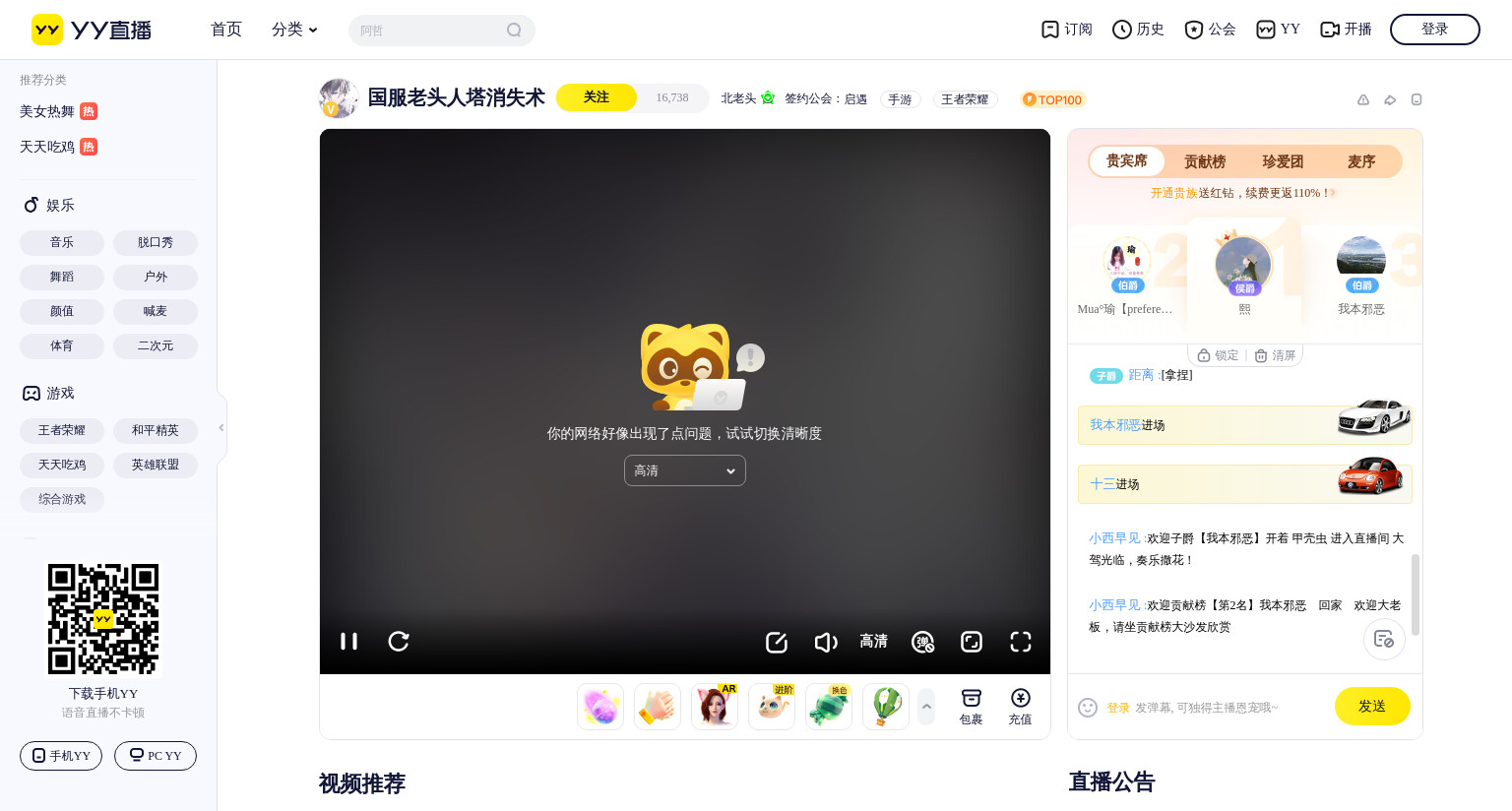The width and height of the screenshot is (1512, 811).
Task: Pause the live video
Action: (x=348, y=642)
